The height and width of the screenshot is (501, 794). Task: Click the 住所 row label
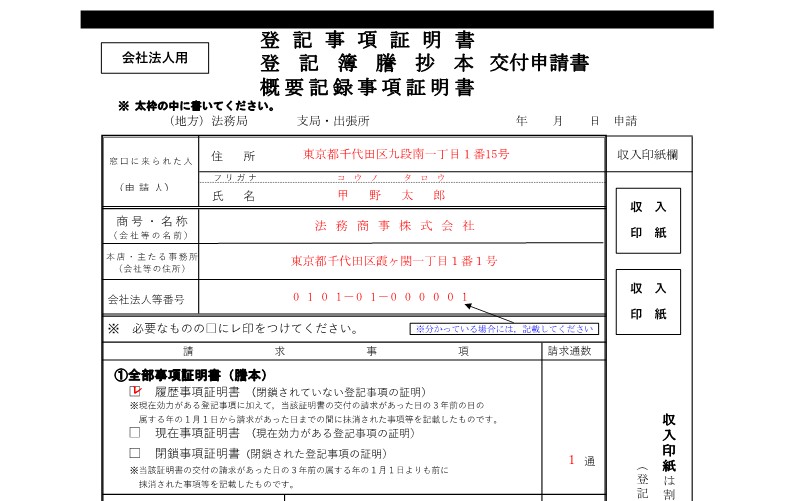[x=233, y=156]
